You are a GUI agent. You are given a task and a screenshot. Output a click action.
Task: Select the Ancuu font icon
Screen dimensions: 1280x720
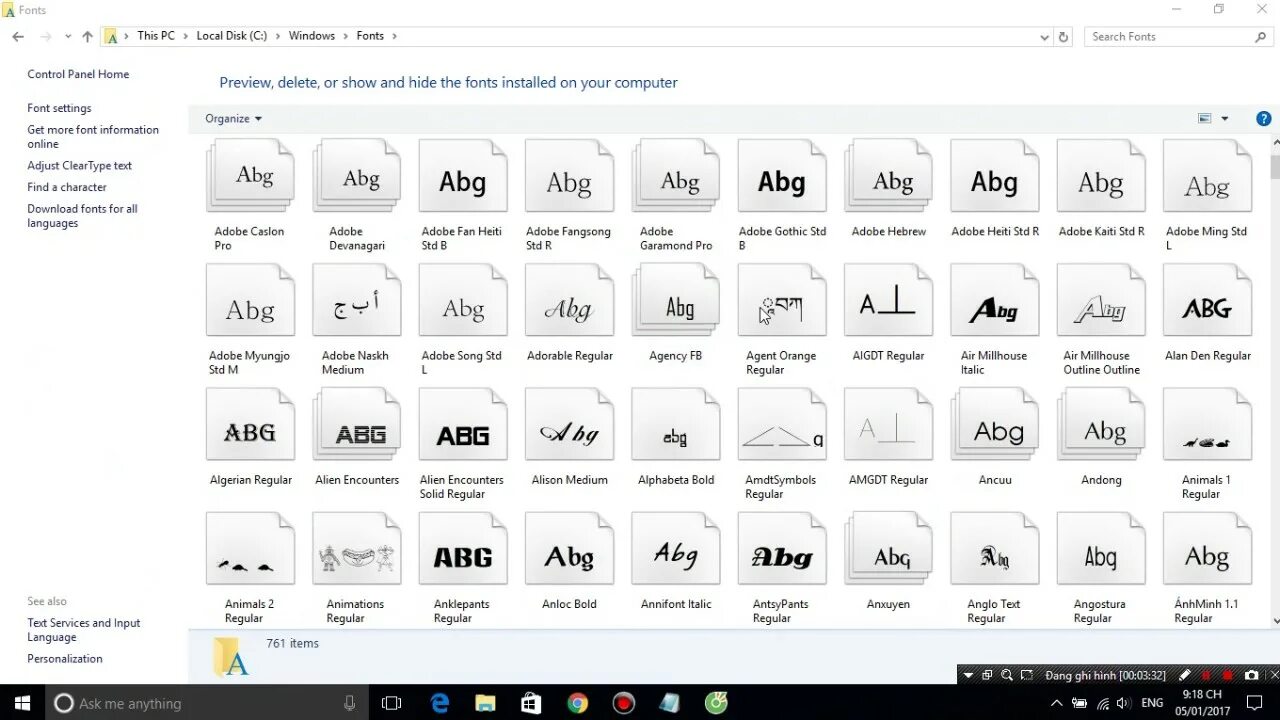[x=994, y=424]
